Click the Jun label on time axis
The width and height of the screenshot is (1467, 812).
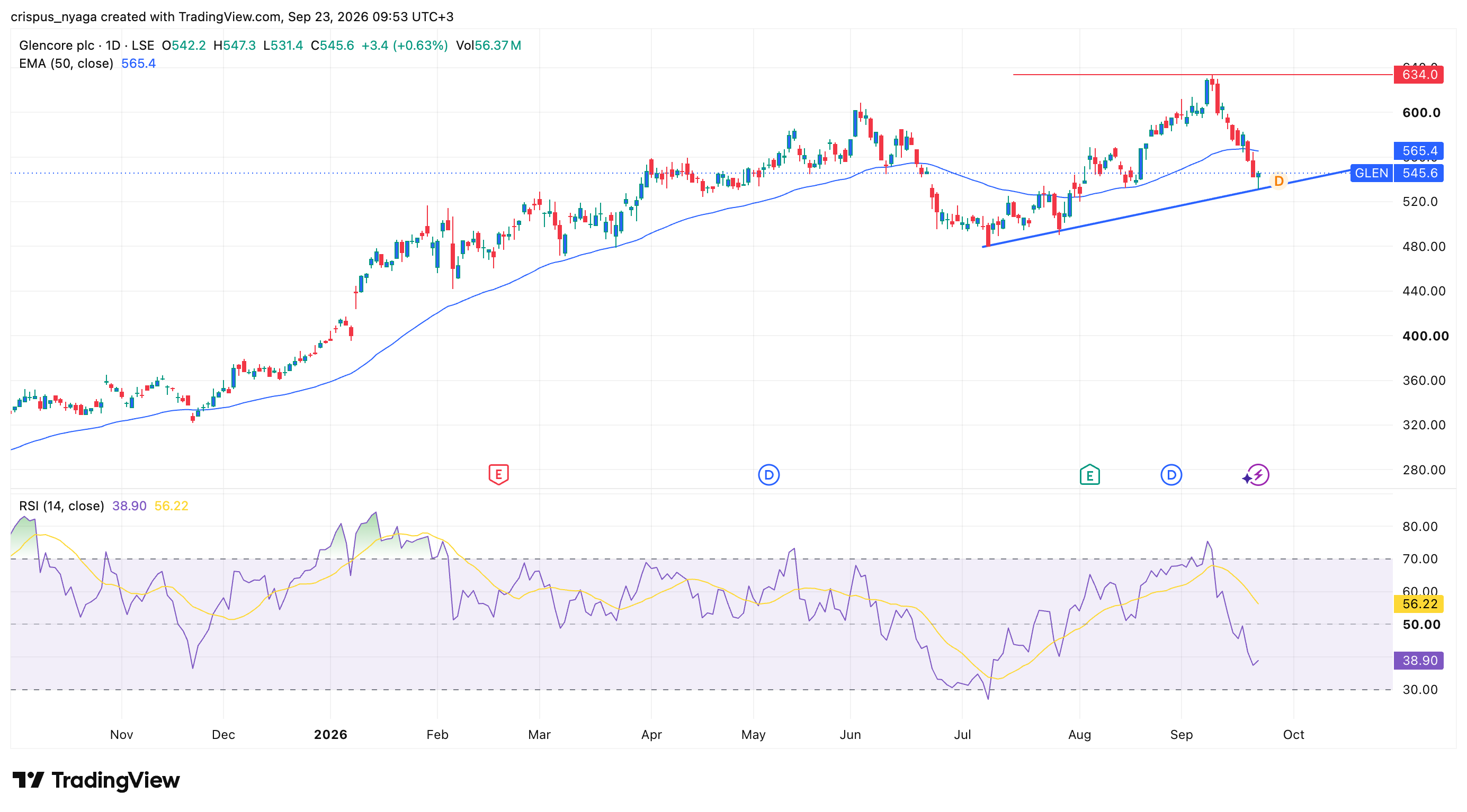pos(850,735)
